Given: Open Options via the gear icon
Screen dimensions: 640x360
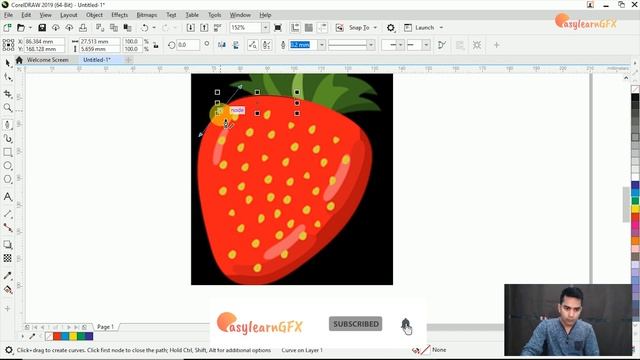Looking at the screenshot, I should [x=391, y=28].
